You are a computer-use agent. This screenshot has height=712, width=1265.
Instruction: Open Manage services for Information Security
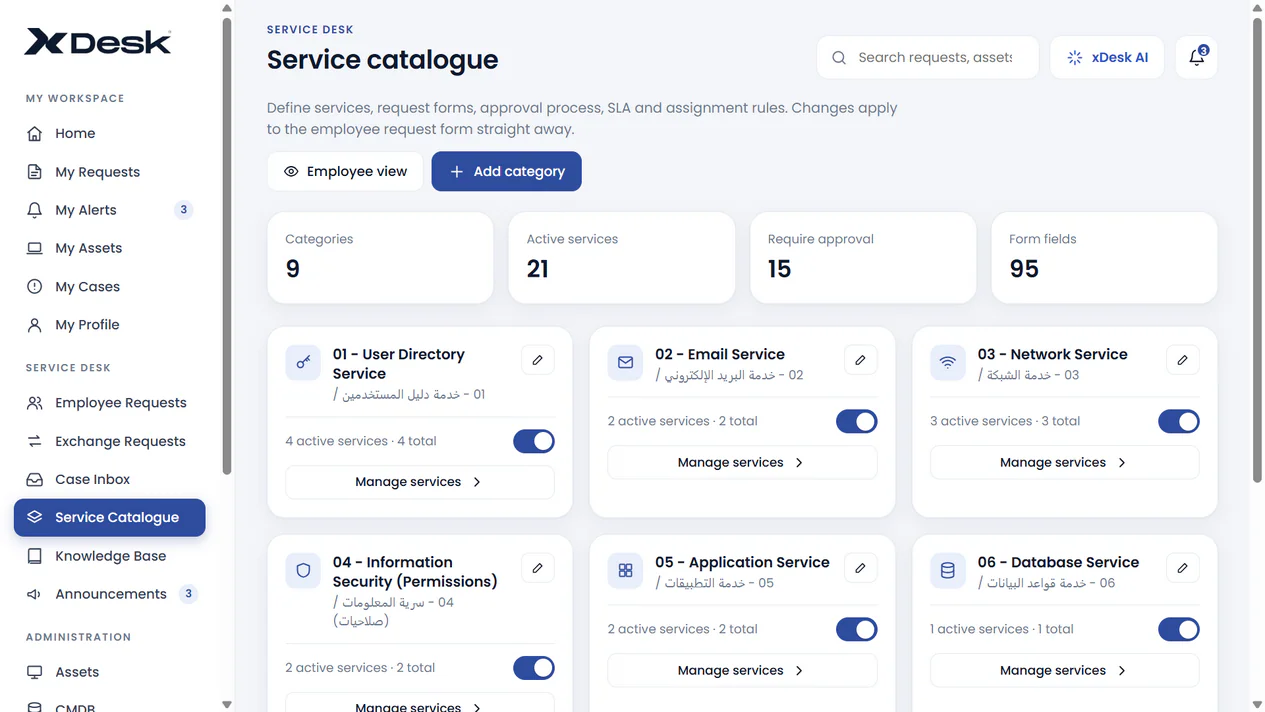pos(420,703)
